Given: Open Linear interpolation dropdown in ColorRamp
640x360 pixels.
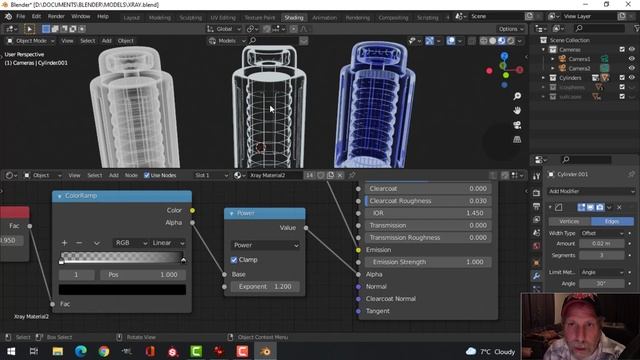Looking at the screenshot, I should pyautogui.click(x=168, y=243).
